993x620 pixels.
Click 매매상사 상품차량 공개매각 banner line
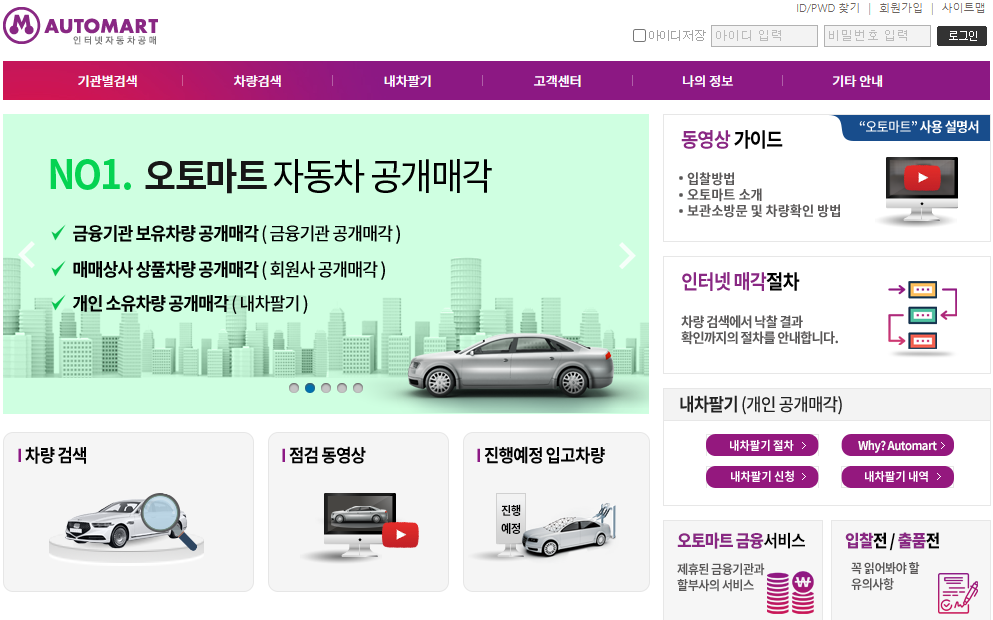pos(229,270)
